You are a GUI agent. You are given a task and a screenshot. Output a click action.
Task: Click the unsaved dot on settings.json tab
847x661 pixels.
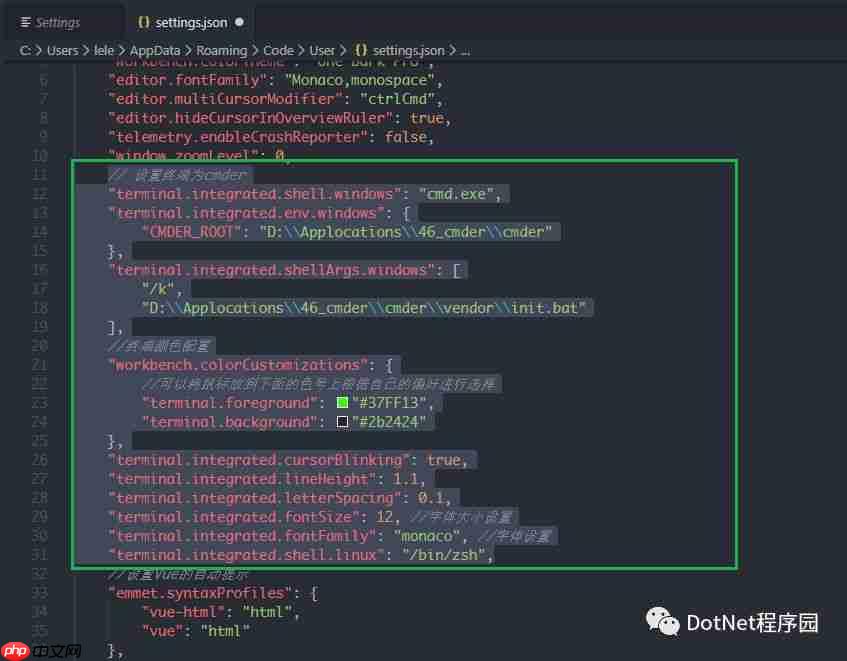click(x=239, y=22)
